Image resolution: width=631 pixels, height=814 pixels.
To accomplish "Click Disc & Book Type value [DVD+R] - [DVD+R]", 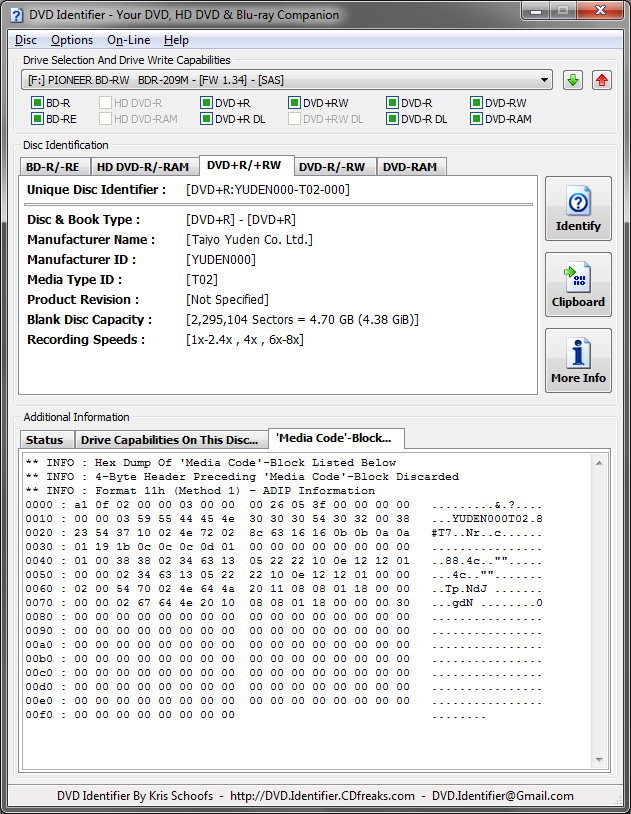I will (x=241, y=220).
